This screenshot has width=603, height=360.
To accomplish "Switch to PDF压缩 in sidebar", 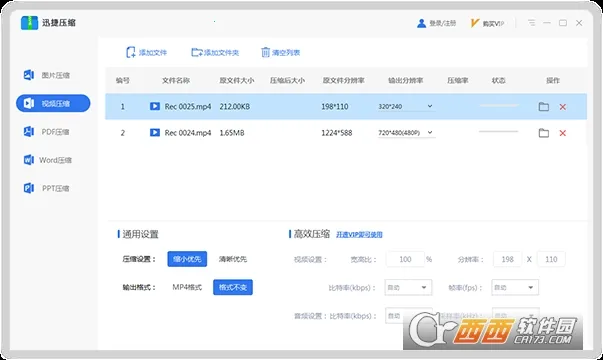I will (x=47, y=132).
